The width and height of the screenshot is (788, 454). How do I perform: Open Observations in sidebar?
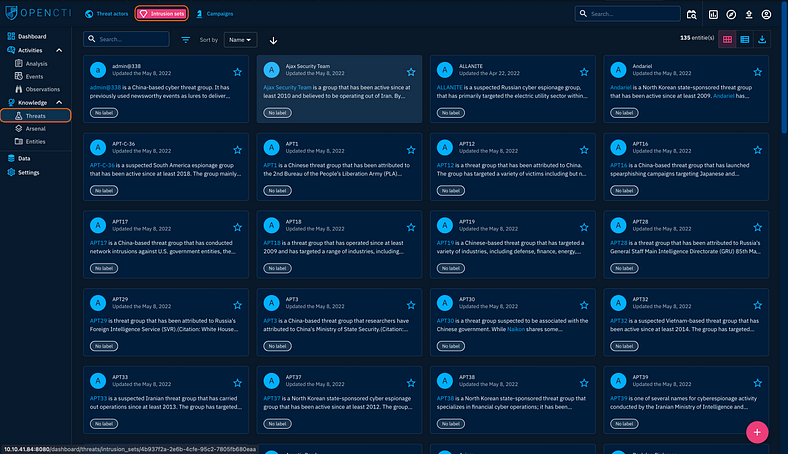click(x=42, y=89)
